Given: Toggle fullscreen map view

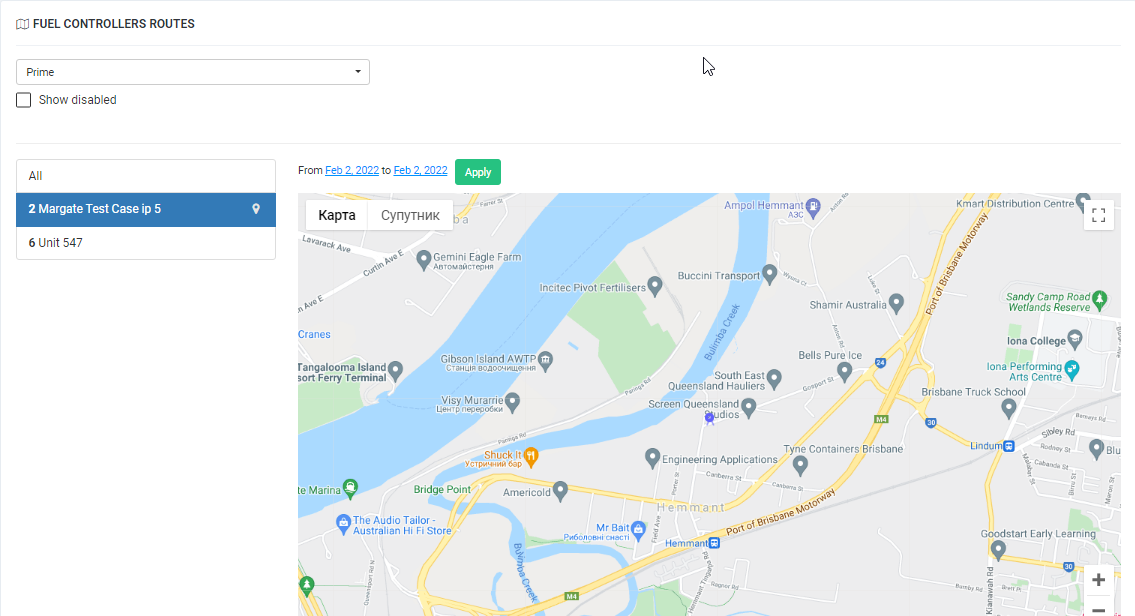Looking at the screenshot, I should tap(1098, 215).
